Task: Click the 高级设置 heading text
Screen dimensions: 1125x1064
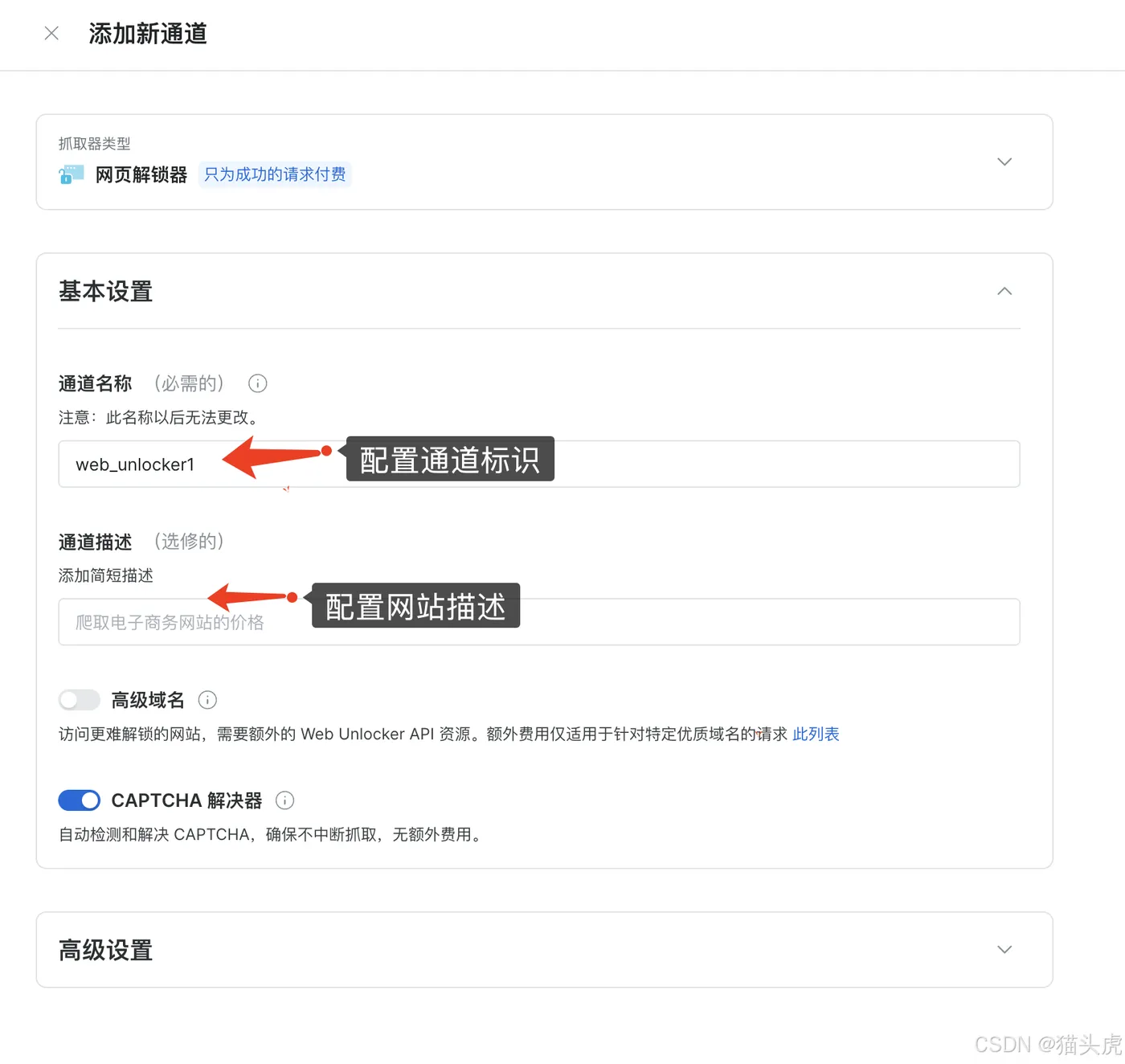Action: [105, 950]
